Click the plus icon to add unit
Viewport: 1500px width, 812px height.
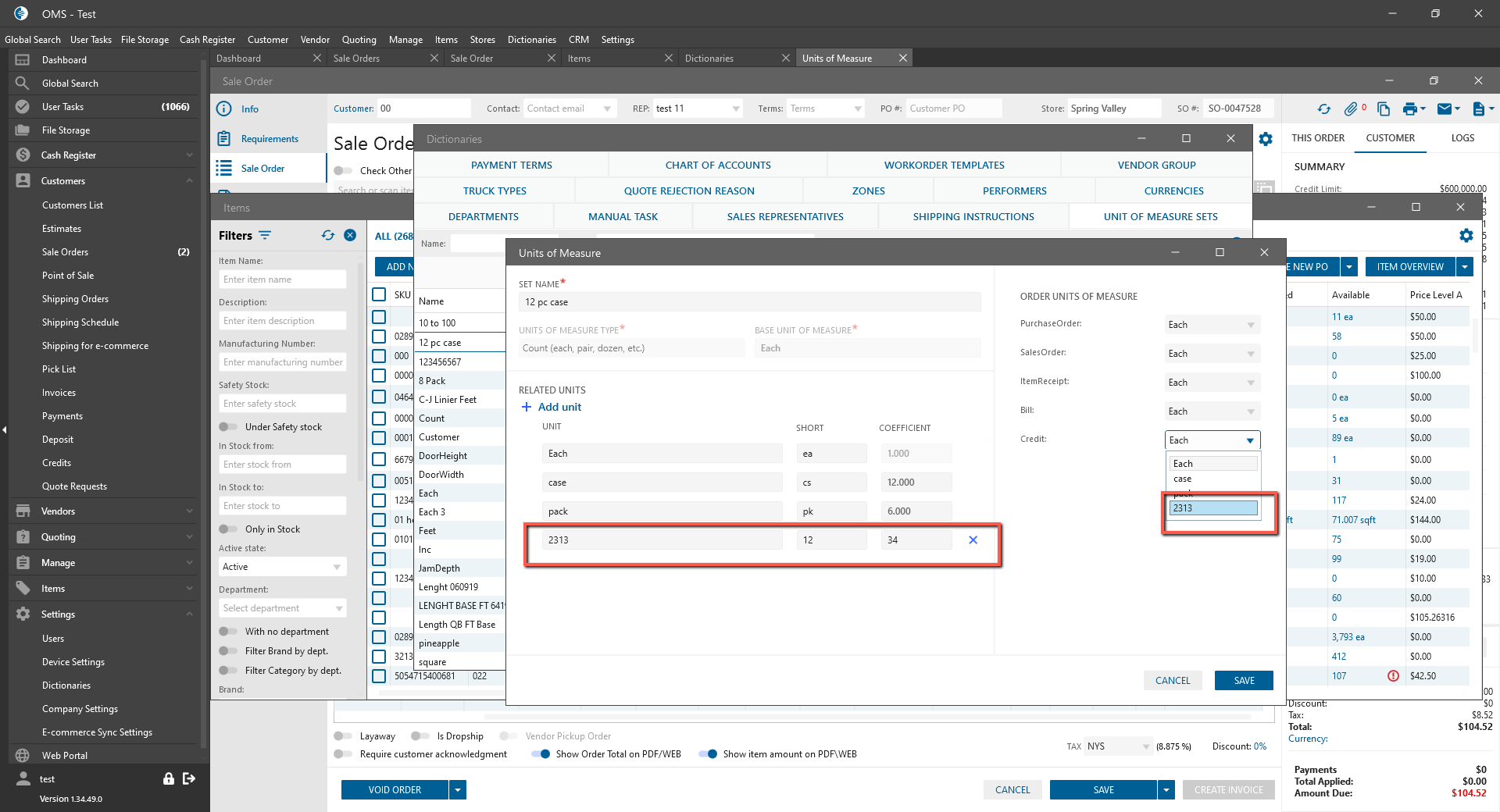[x=527, y=407]
